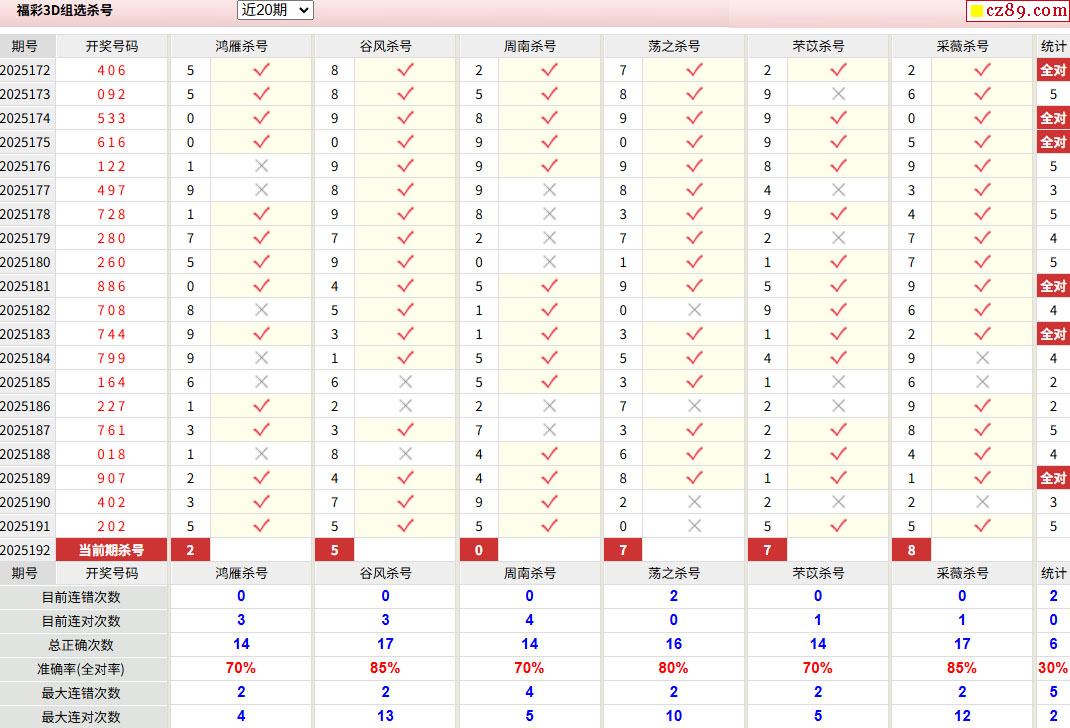
Task: Click 荡之杀号 X mark in row 2025191
Action: pos(694,526)
